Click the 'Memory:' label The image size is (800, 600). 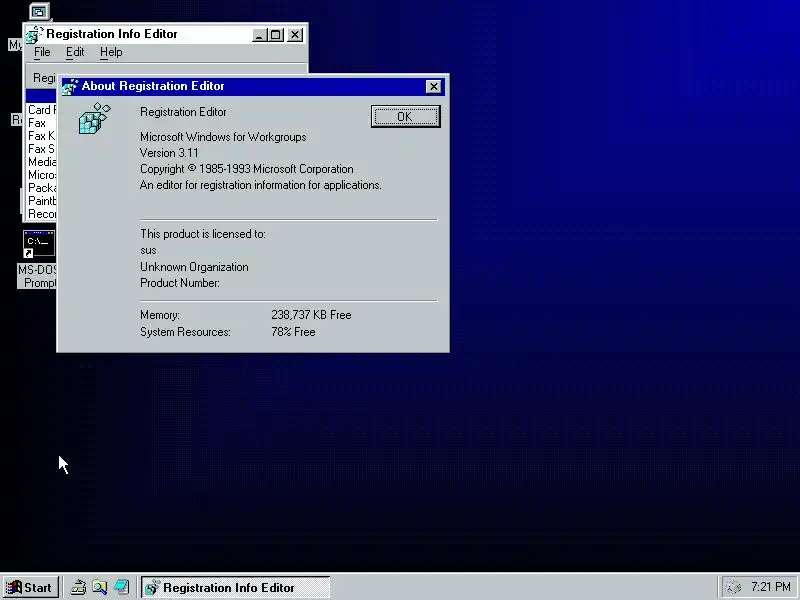pyautogui.click(x=160, y=315)
